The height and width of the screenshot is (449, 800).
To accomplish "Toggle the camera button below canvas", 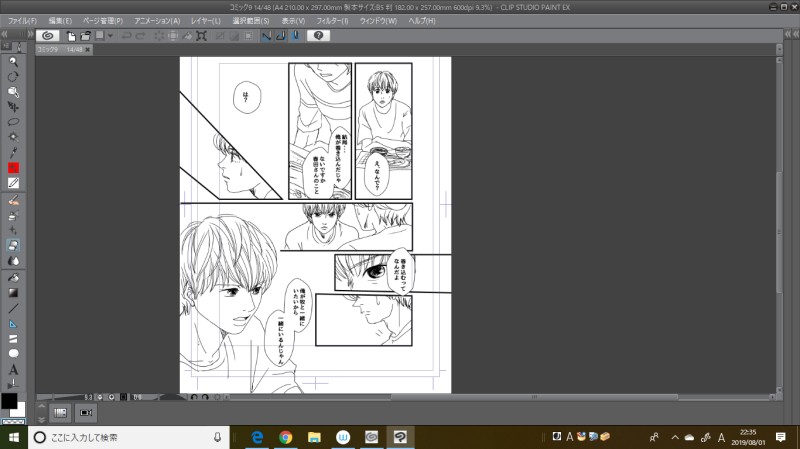I will (86, 413).
